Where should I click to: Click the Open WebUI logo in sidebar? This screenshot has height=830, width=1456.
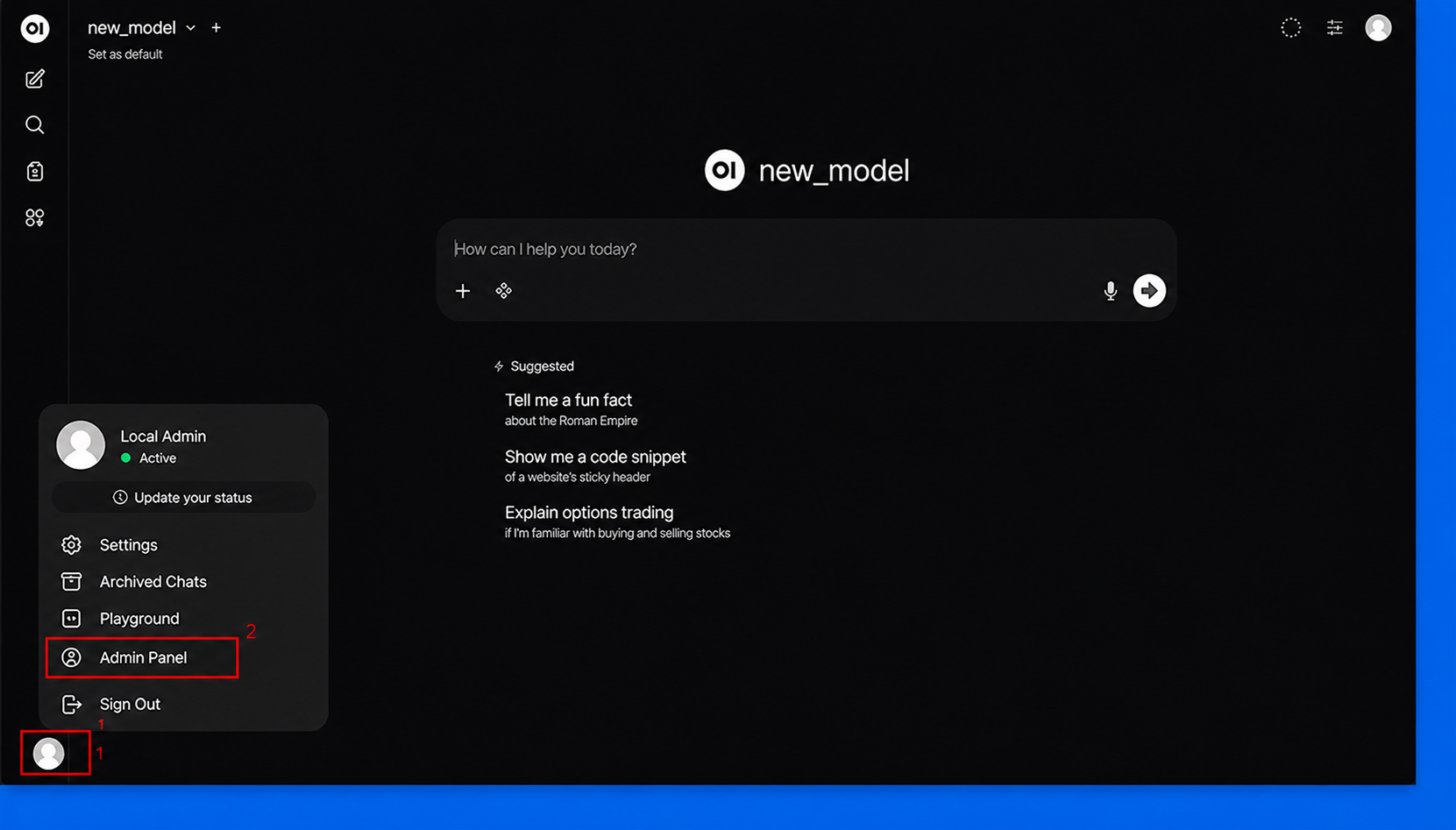(x=35, y=28)
